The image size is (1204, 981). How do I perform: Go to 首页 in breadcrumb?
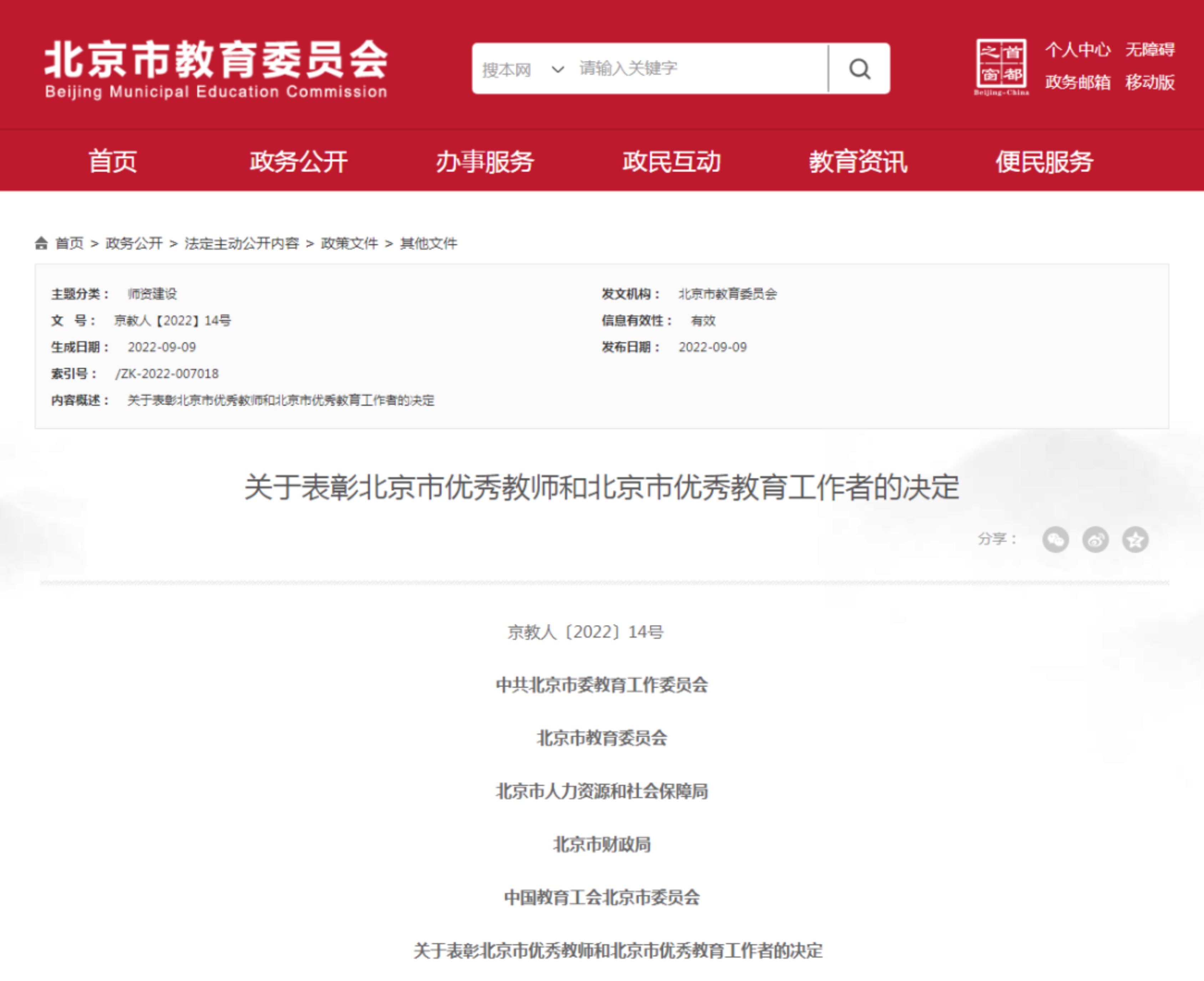point(70,244)
